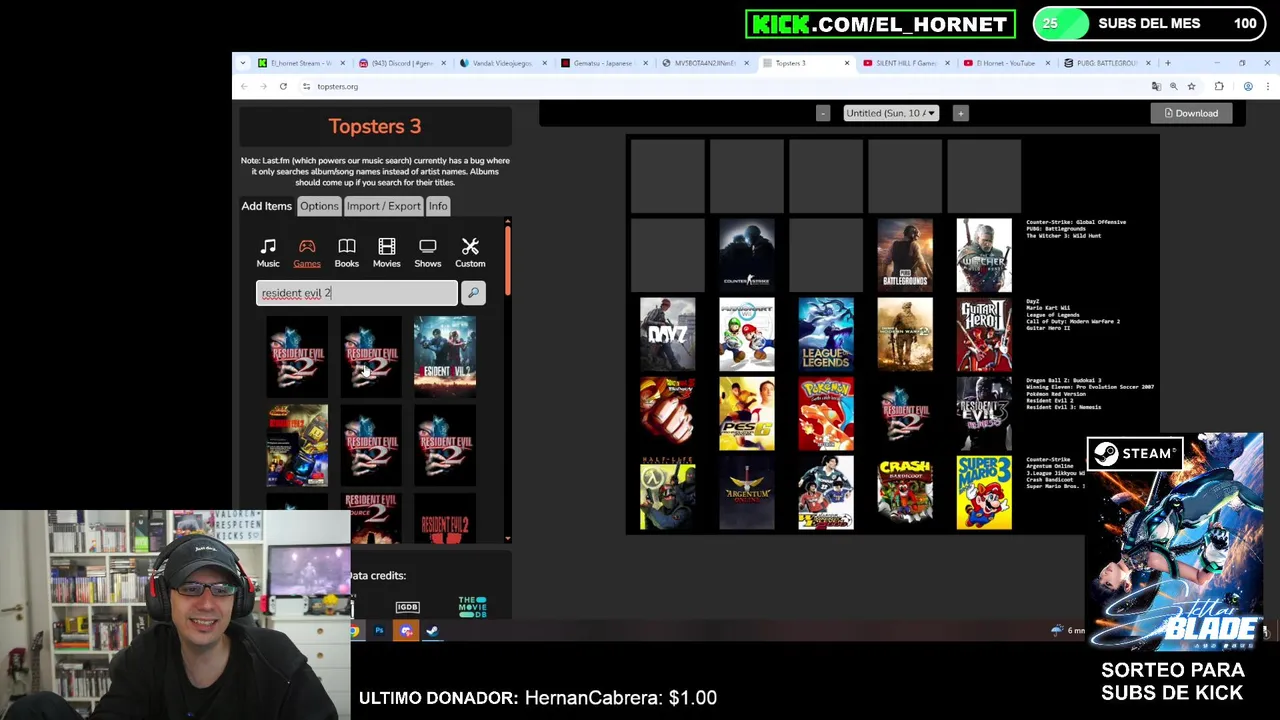Bookmark this page with the star icon
Image resolution: width=1280 pixels, height=720 pixels.
1191,86
